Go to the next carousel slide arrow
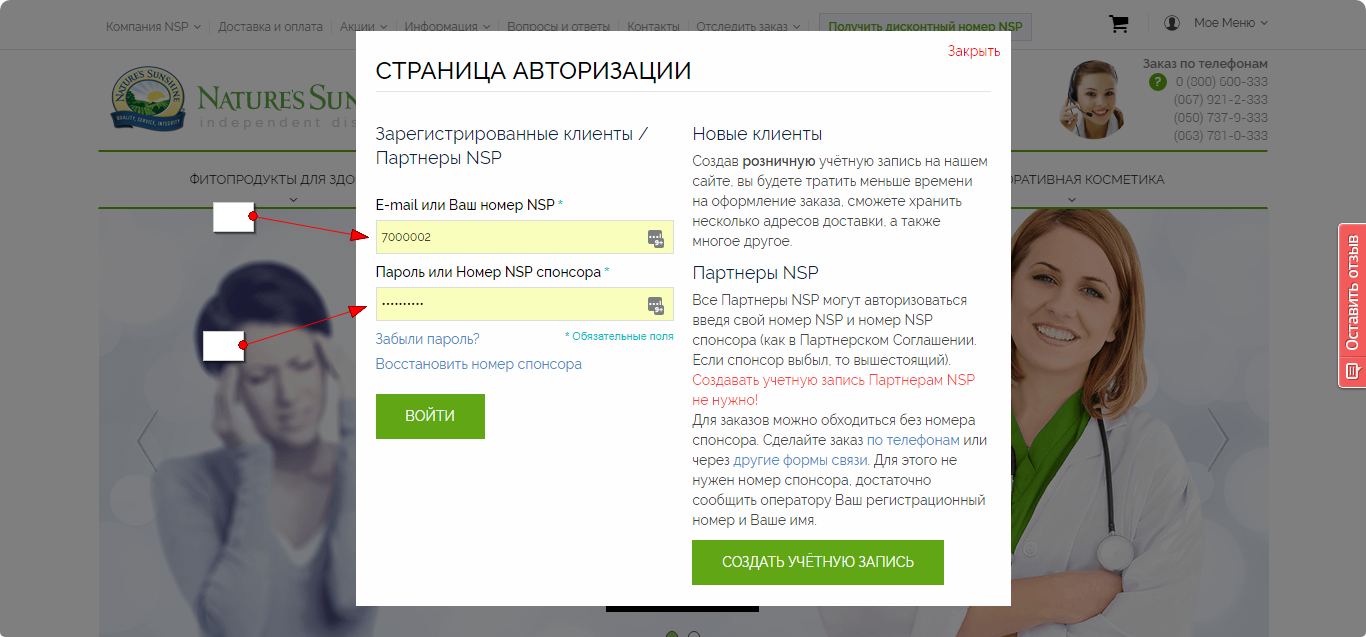1366x637 pixels. click(1218, 440)
